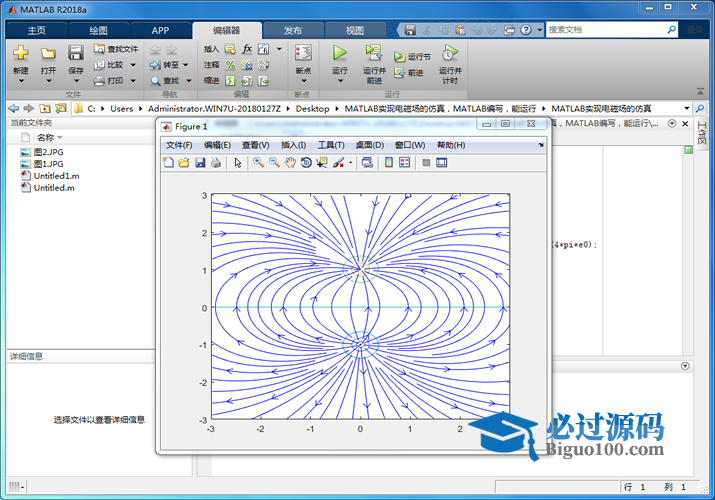Click the Brush data tool in Figure 1
715x500 pixels.
[338, 163]
